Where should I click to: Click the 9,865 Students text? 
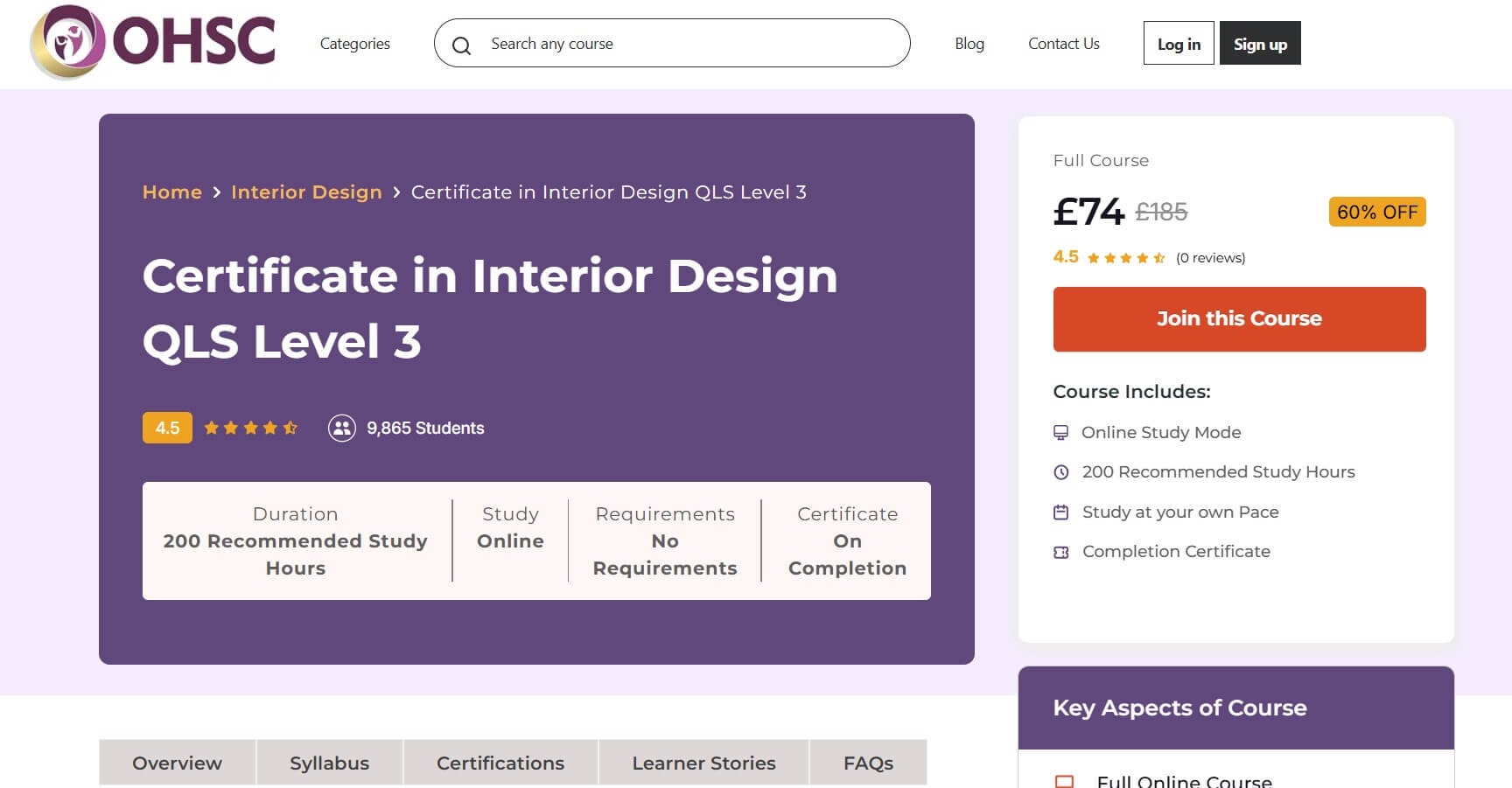tap(425, 428)
